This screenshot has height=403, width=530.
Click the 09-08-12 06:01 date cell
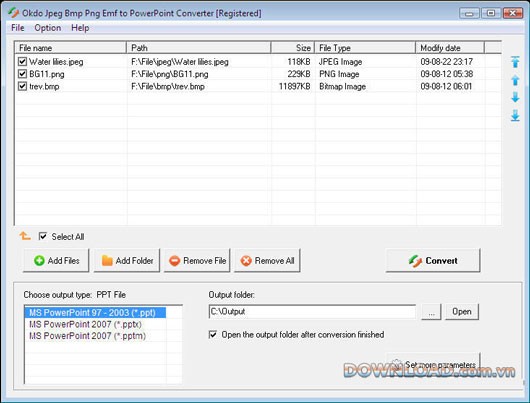click(x=446, y=86)
